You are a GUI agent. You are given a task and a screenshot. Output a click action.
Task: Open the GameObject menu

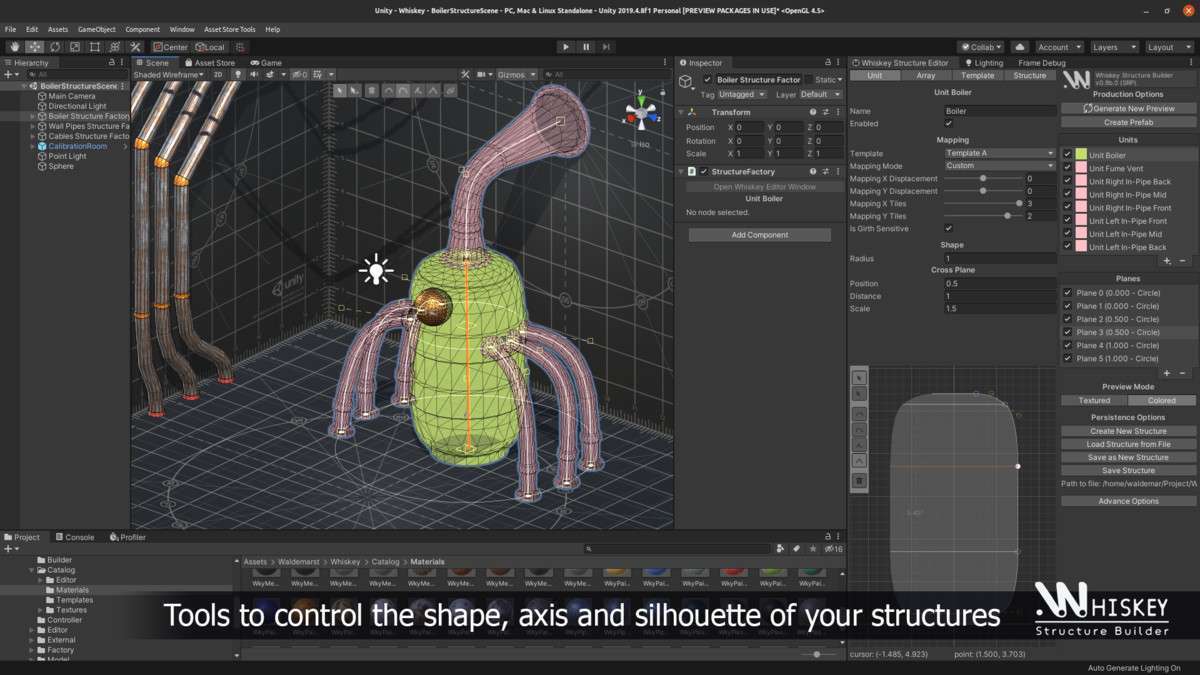96,30
